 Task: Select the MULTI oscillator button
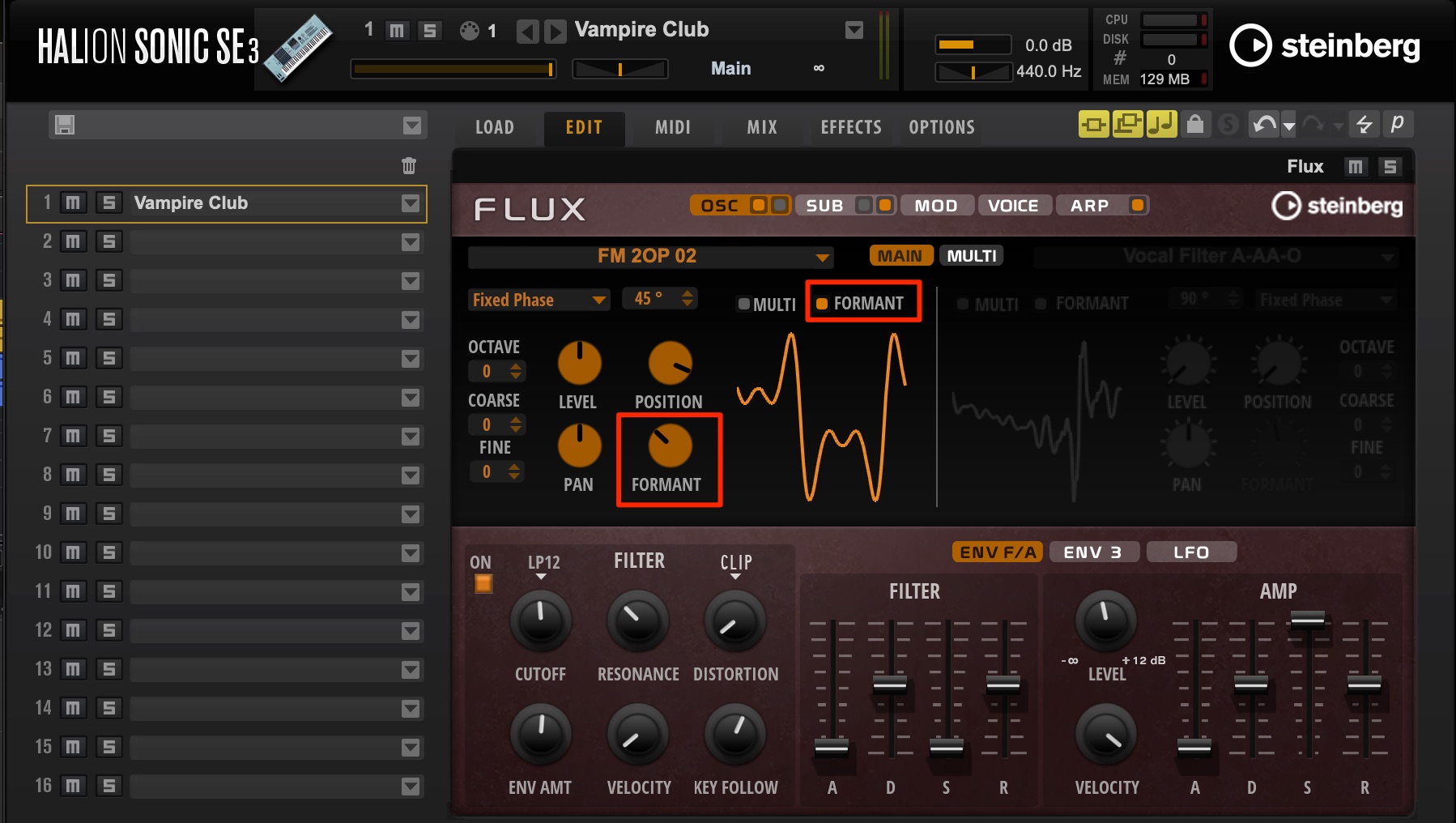coord(972,256)
